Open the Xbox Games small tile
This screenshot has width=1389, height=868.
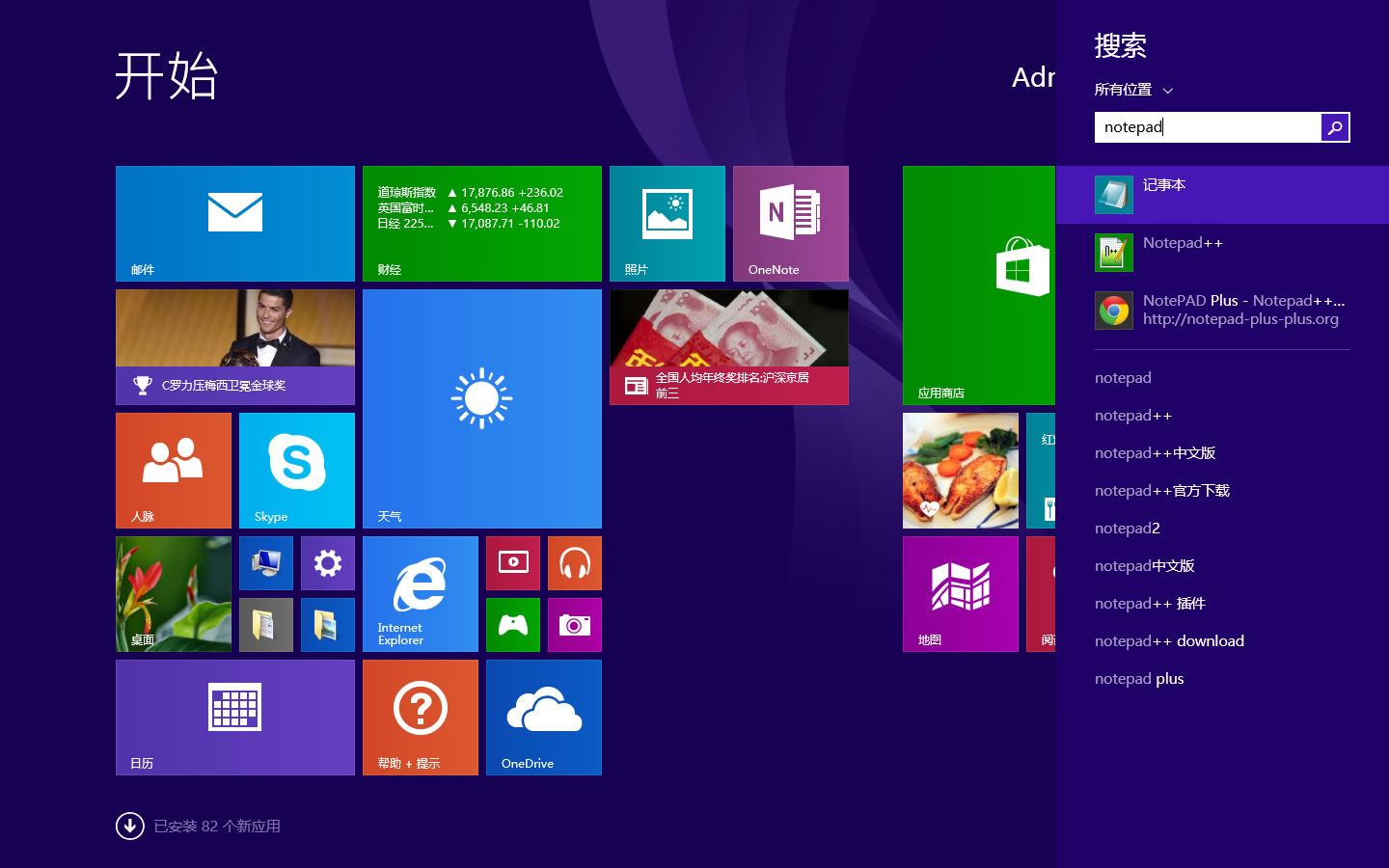tap(513, 625)
